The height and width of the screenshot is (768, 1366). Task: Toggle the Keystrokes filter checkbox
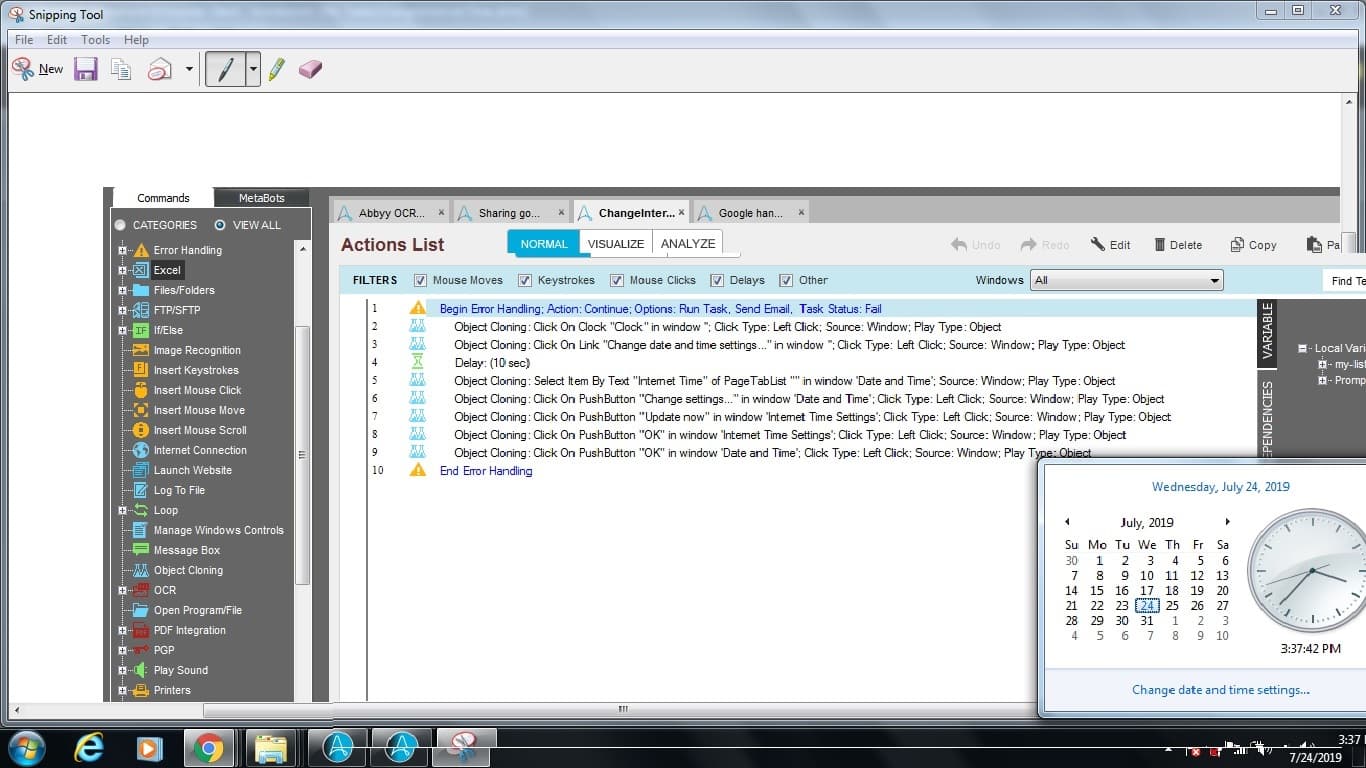525,280
